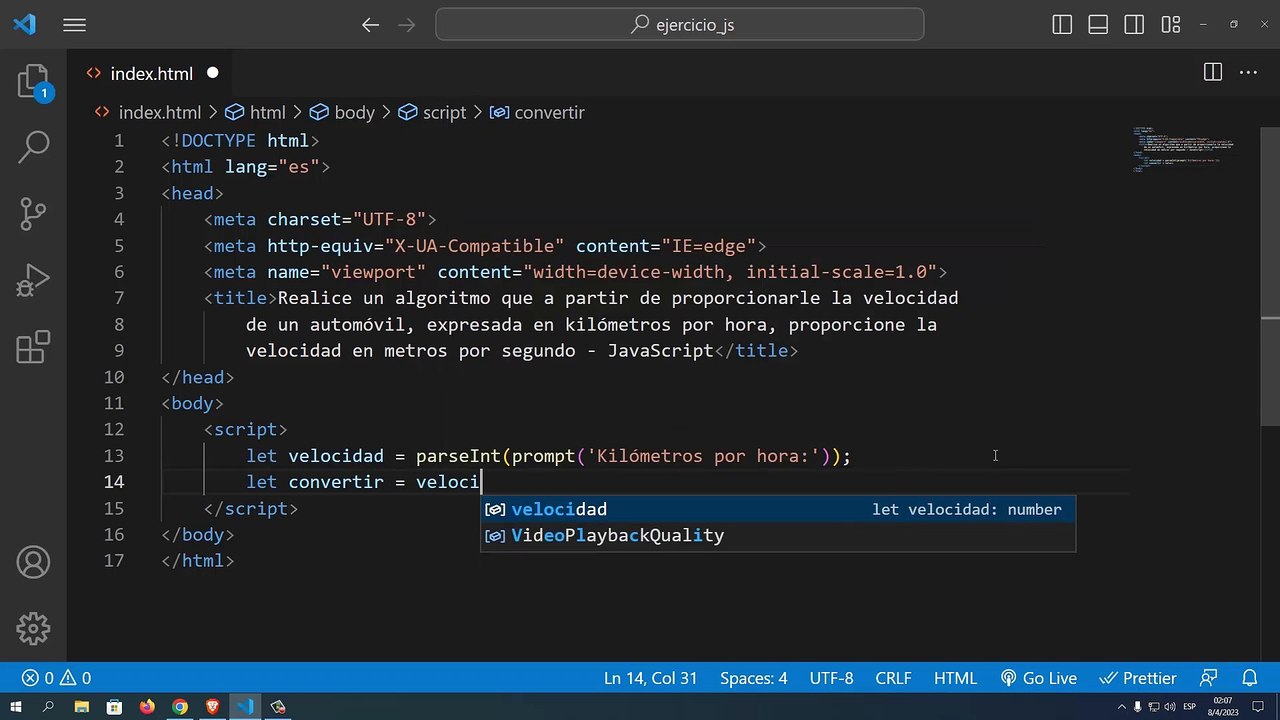Go back using the left arrow
Viewport: 1280px width, 720px height.
coord(370,25)
